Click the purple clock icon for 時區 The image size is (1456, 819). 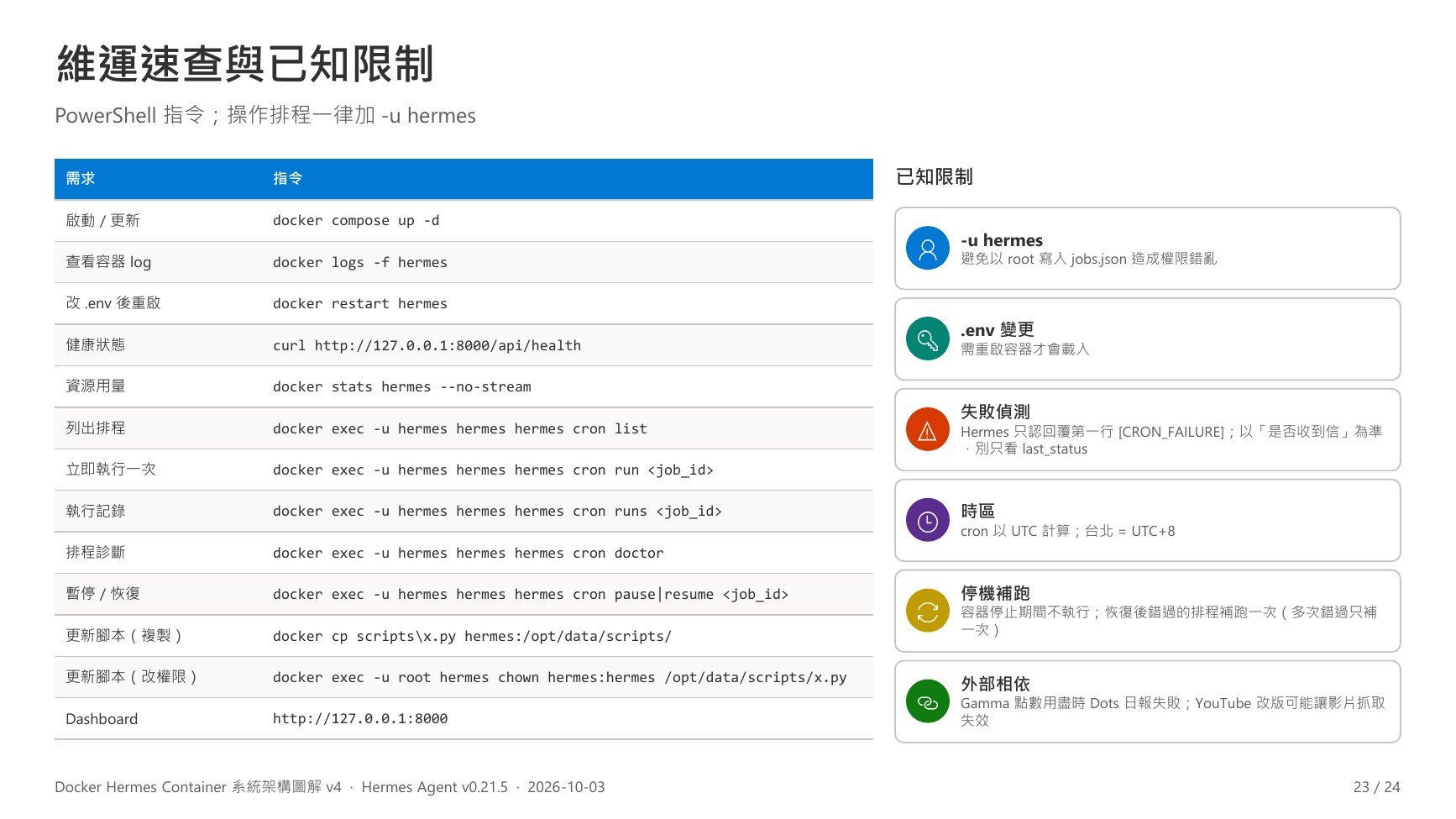tap(927, 521)
